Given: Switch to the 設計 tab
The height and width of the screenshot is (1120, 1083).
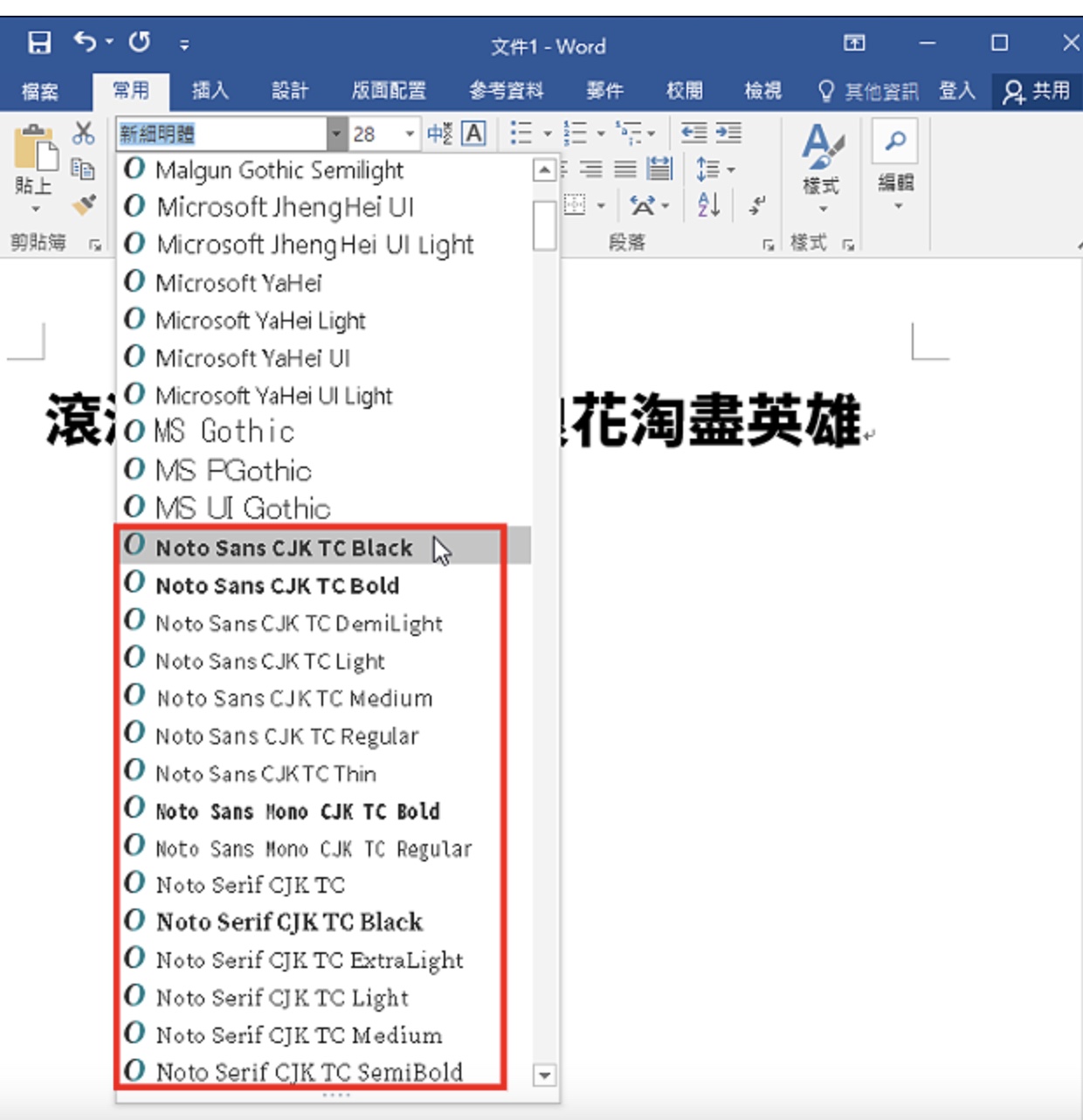Looking at the screenshot, I should [x=290, y=90].
